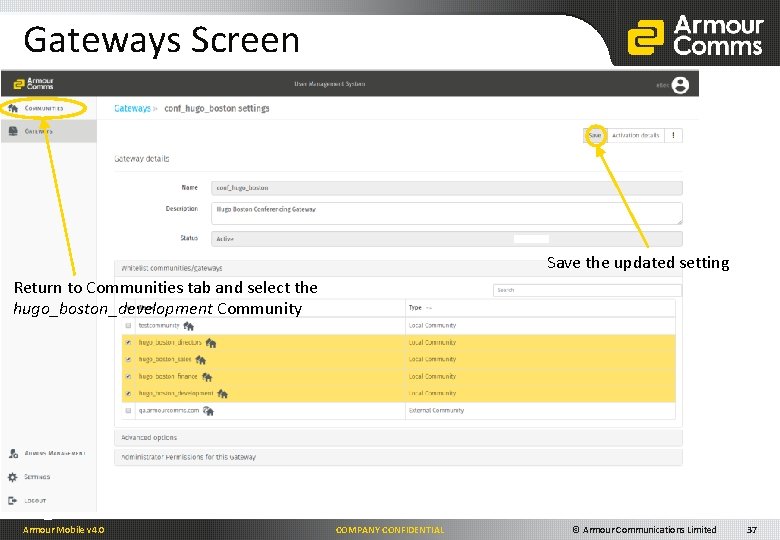780x540 pixels.
Task: Uncheck the hugo_boston_sales checkbox
Action: [x=128, y=360]
